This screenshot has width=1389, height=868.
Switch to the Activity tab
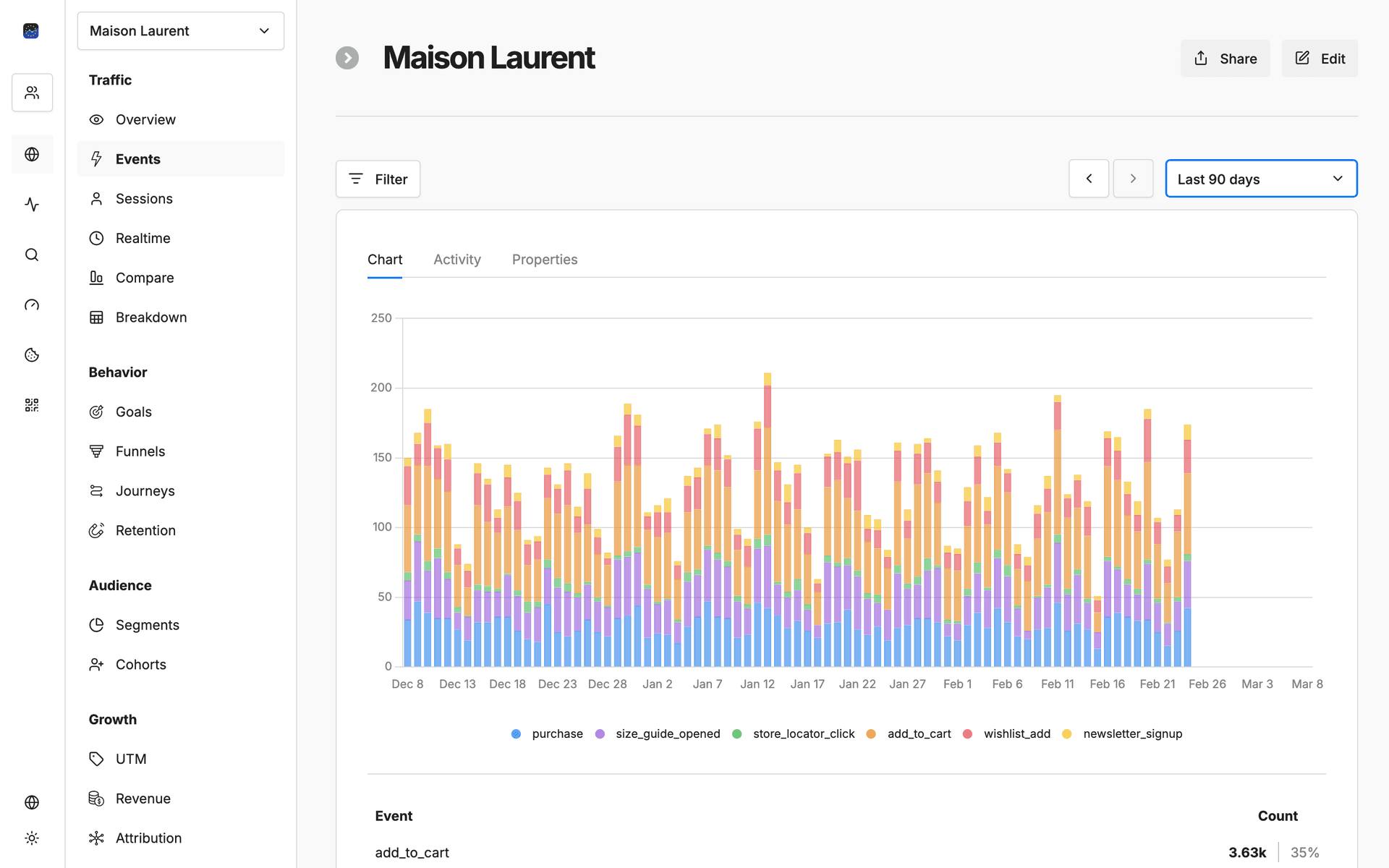point(457,260)
